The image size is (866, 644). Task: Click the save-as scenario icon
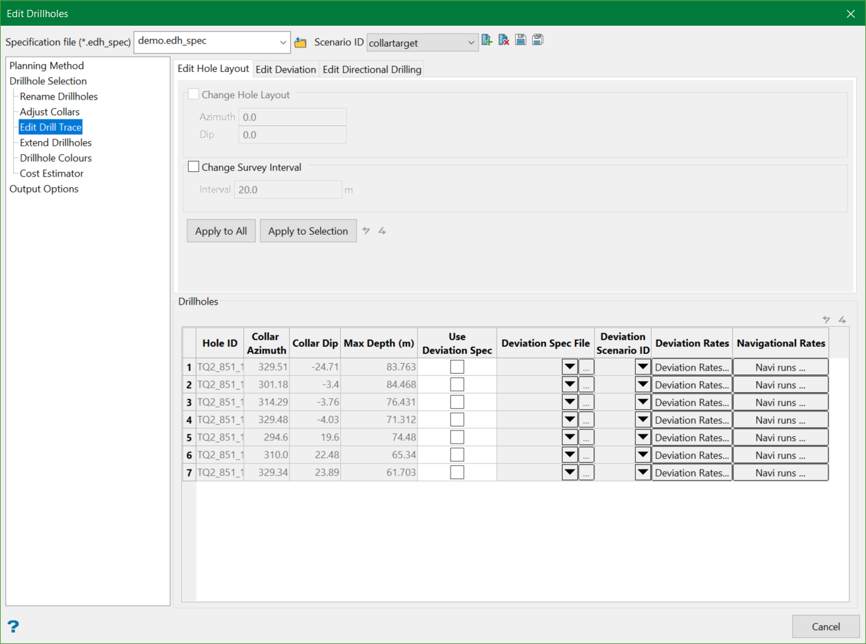tap(538, 40)
